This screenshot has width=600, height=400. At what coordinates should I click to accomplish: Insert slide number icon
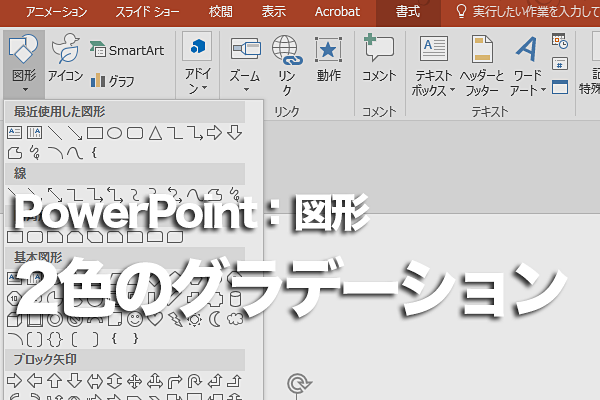point(560,64)
